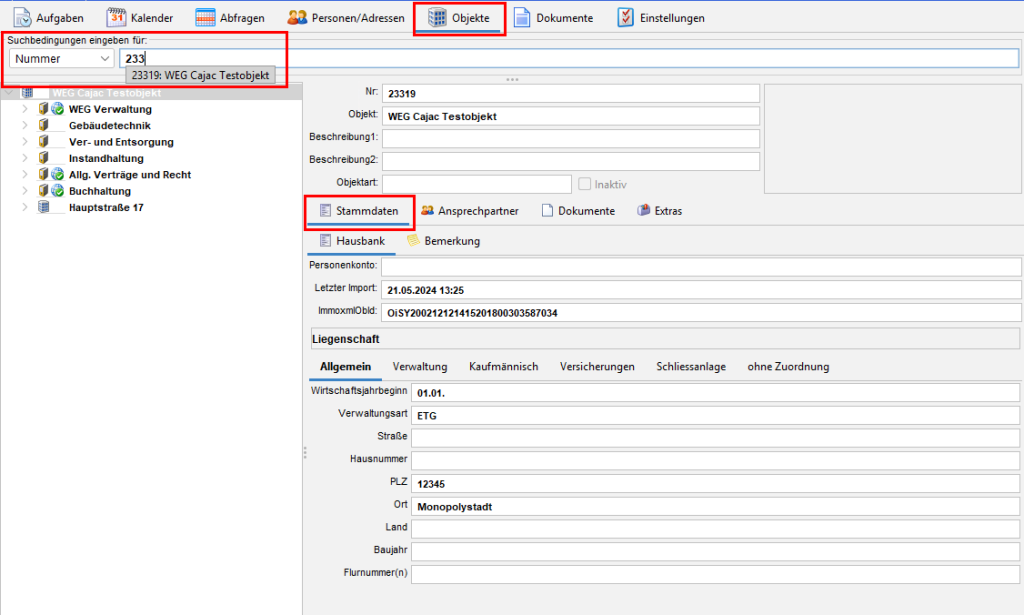Switch to the Kaufmännisch tab

coord(503,367)
